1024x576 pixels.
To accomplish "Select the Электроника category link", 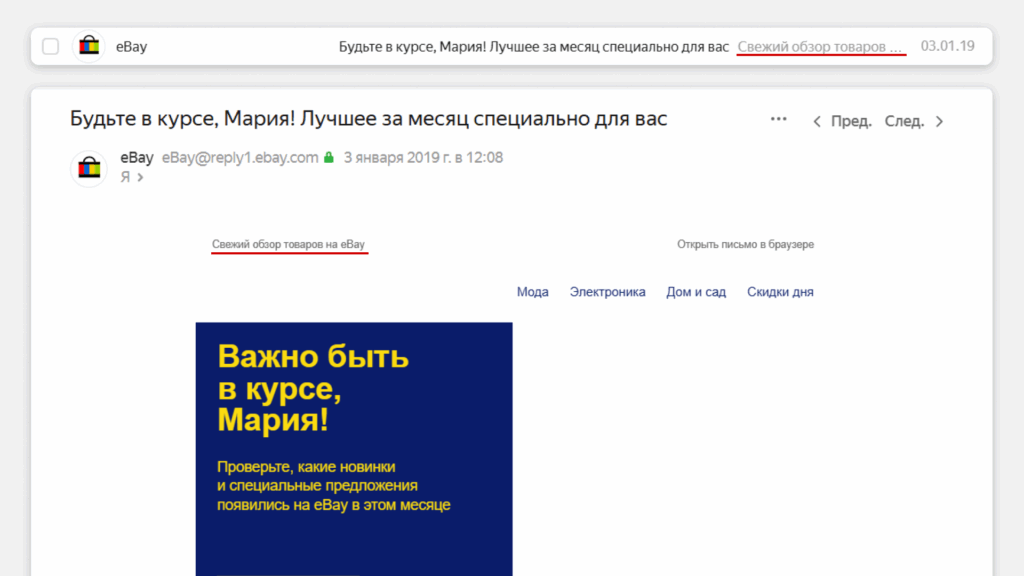I will [x=607, y=292].
